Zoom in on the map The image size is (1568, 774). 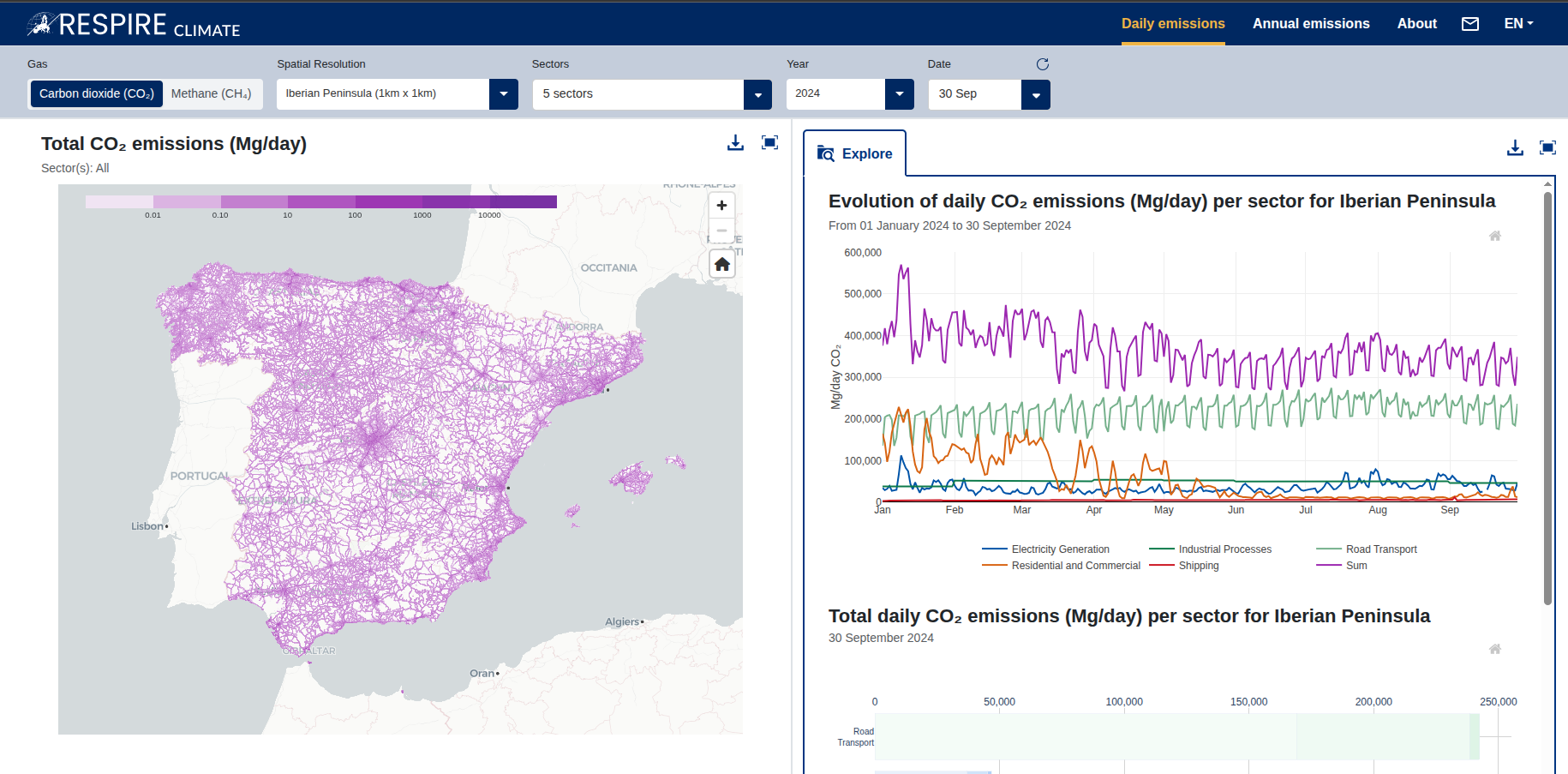[x=721, y=205]
